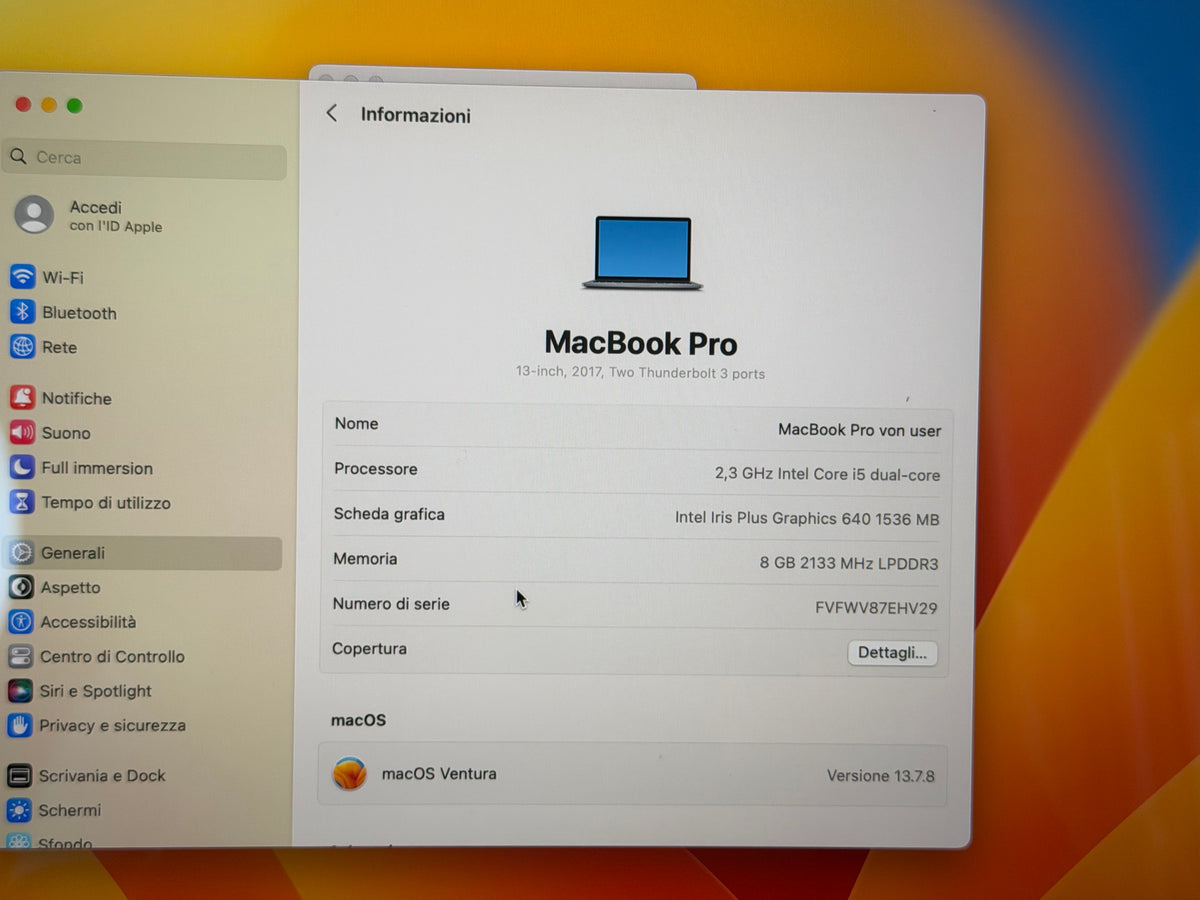
Task: Select Bluetooth label in sidebar
Action: [79, 313]
